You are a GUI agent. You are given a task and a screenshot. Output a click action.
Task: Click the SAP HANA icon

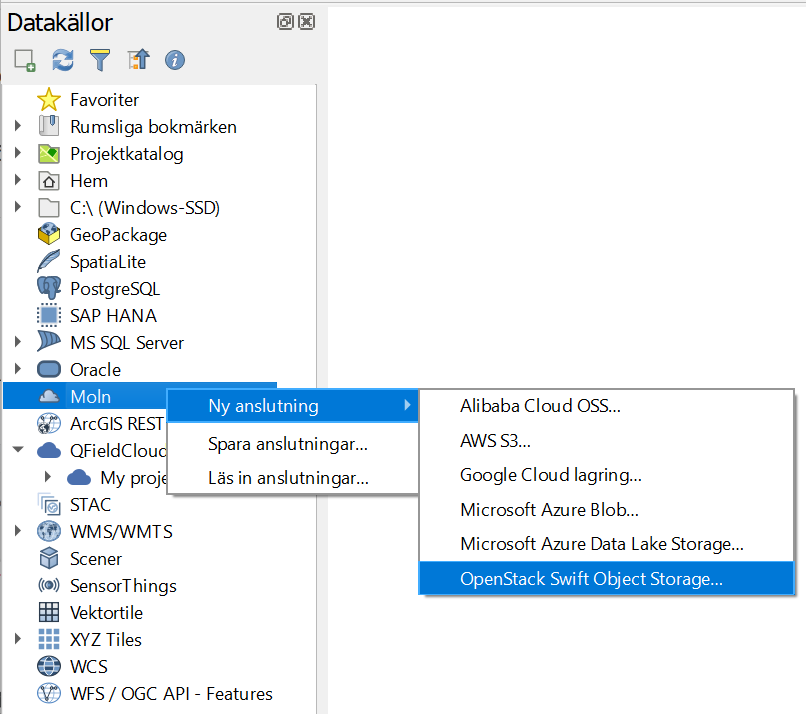coord(49,315)
